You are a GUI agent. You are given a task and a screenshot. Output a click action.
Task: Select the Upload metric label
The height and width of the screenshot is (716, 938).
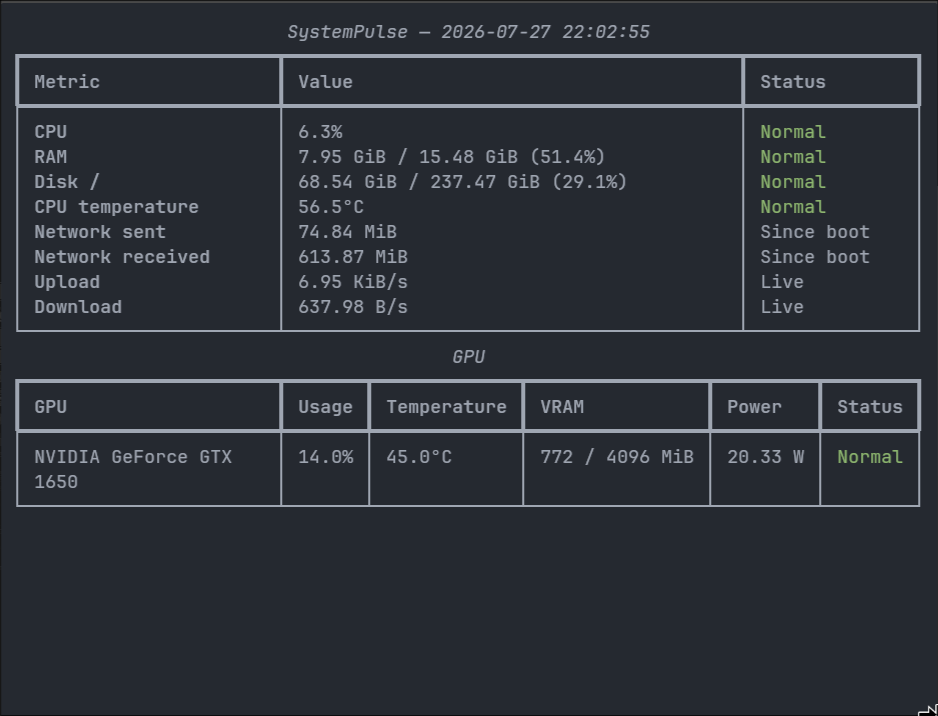point(67,282)
